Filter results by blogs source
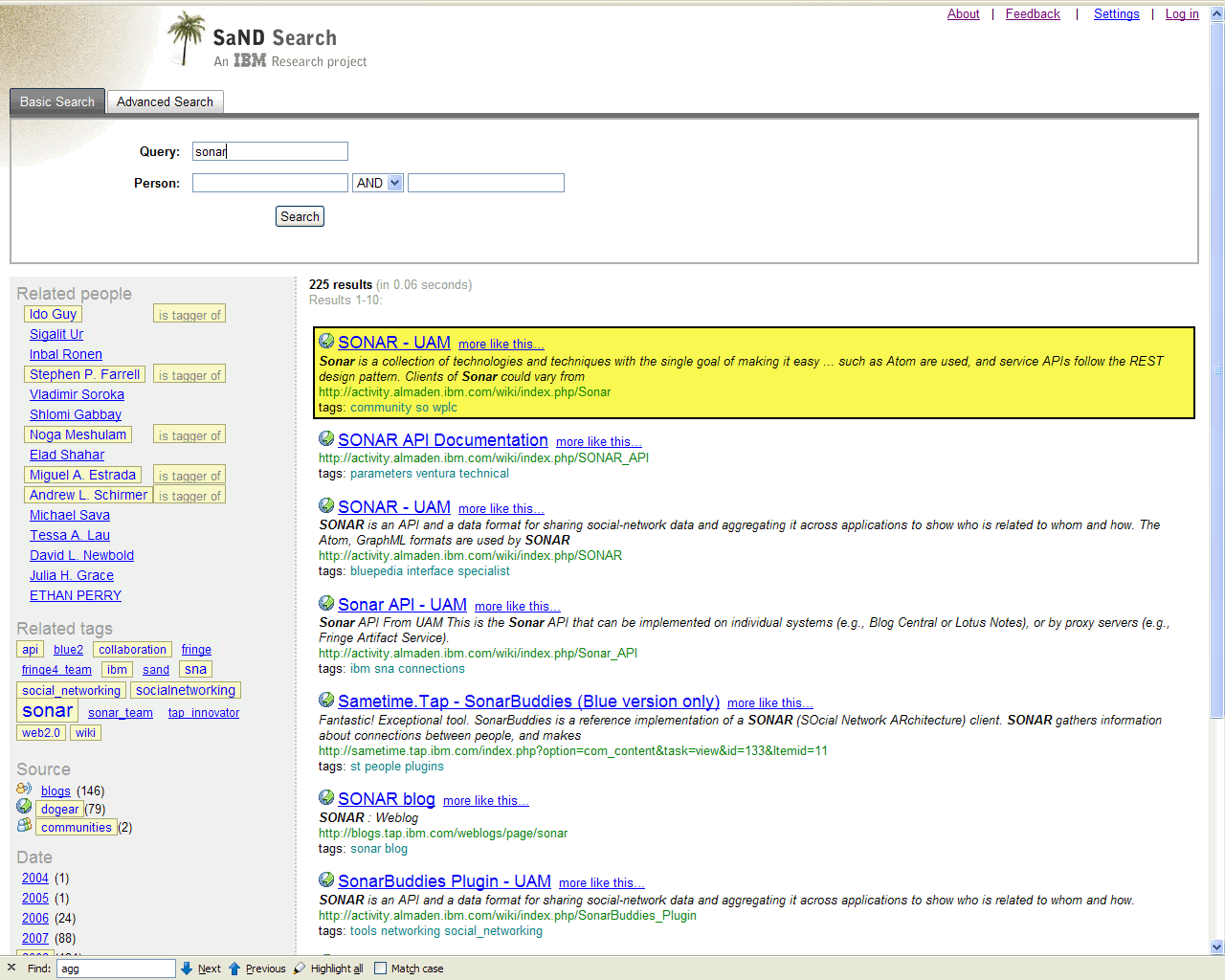The height and width of the screenshot is (980, 1225). [x=56, y=791]
